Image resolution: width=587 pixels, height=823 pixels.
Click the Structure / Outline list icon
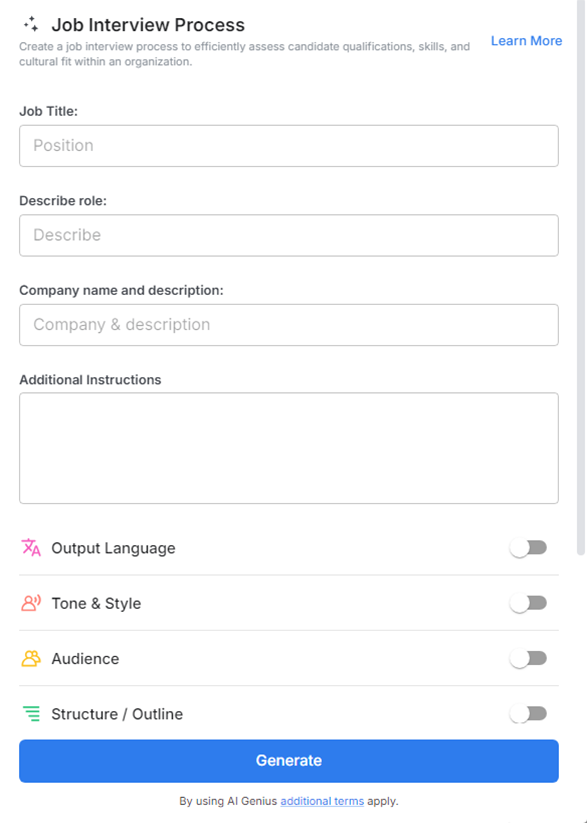point(29,714)
